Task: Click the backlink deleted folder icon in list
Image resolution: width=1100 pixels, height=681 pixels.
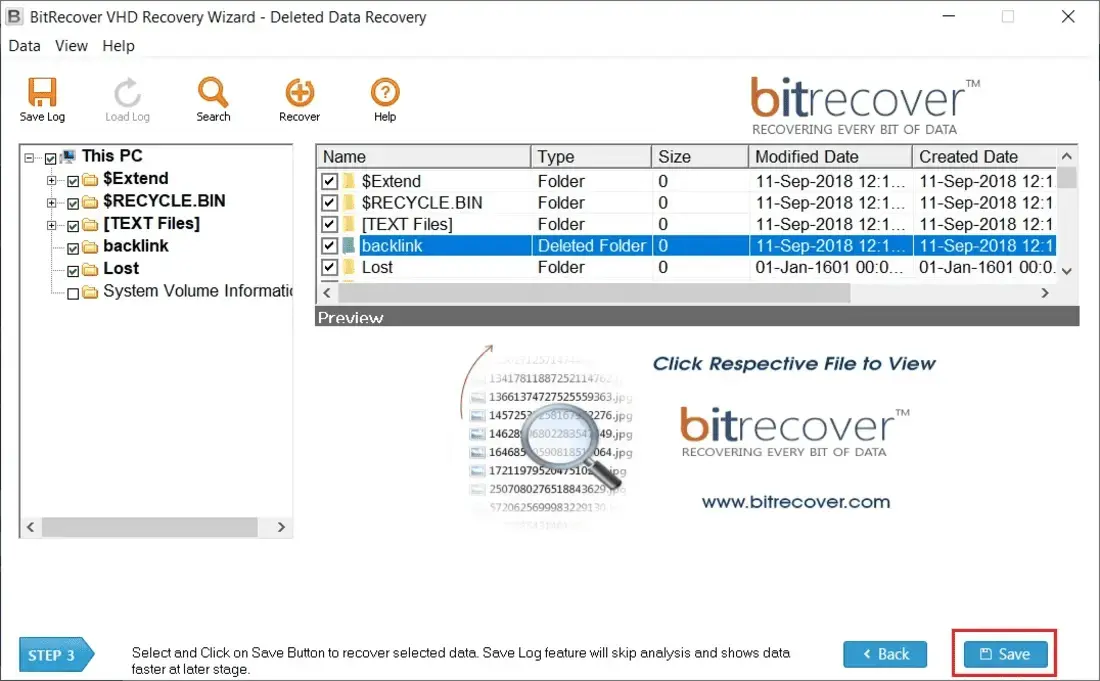Action: click(x=349, y=245)
